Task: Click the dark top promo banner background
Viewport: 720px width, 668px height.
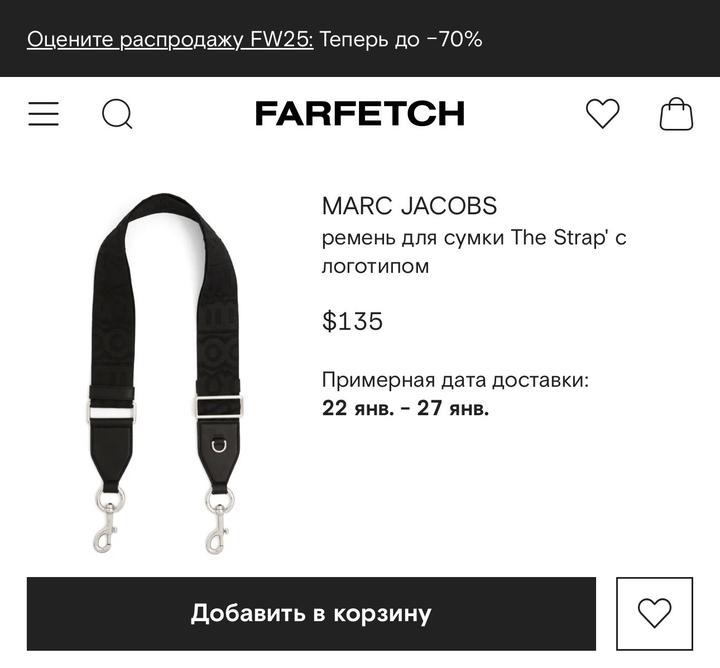Action: (597, 39)
